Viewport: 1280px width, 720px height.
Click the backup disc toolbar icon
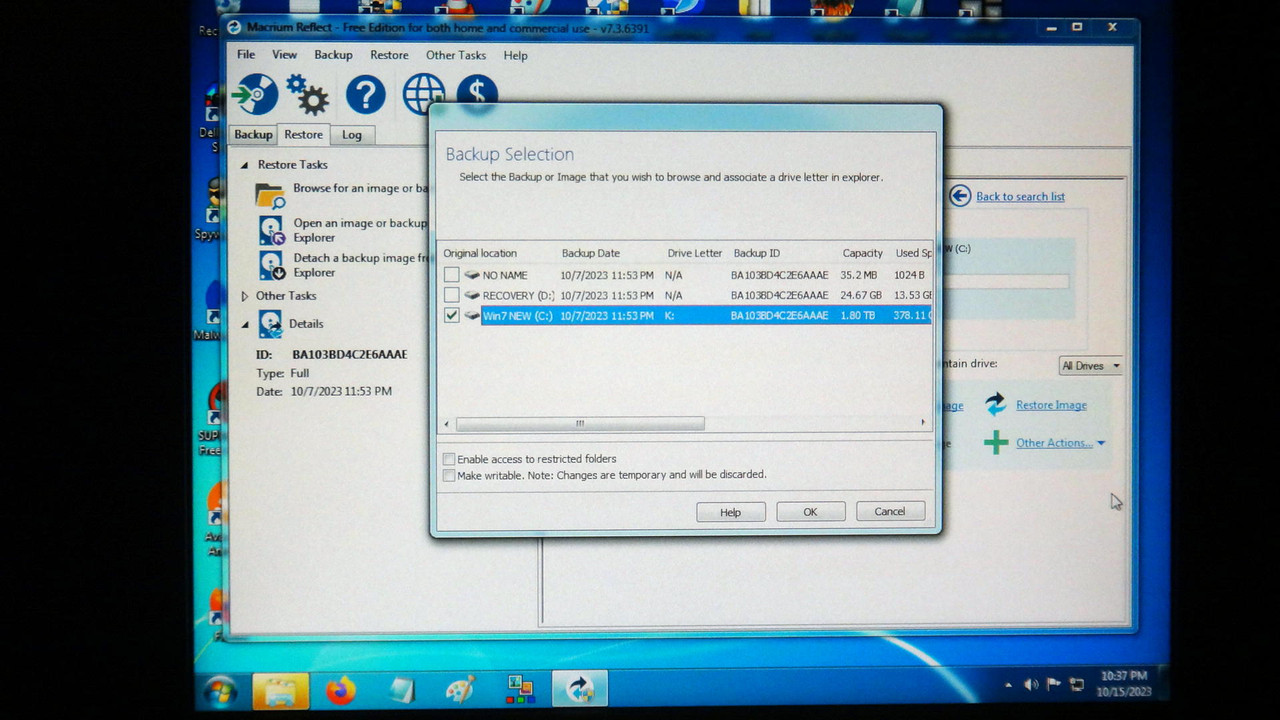tap(255, 95)
